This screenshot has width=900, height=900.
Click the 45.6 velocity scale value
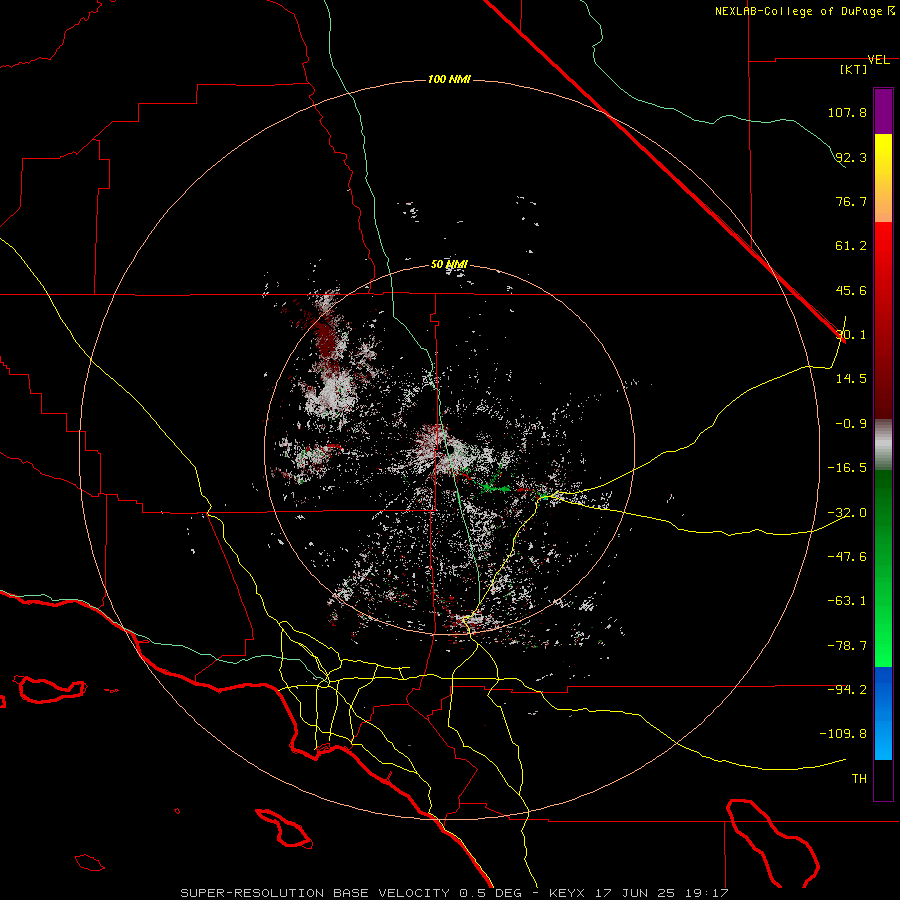[x=851, y=290]
